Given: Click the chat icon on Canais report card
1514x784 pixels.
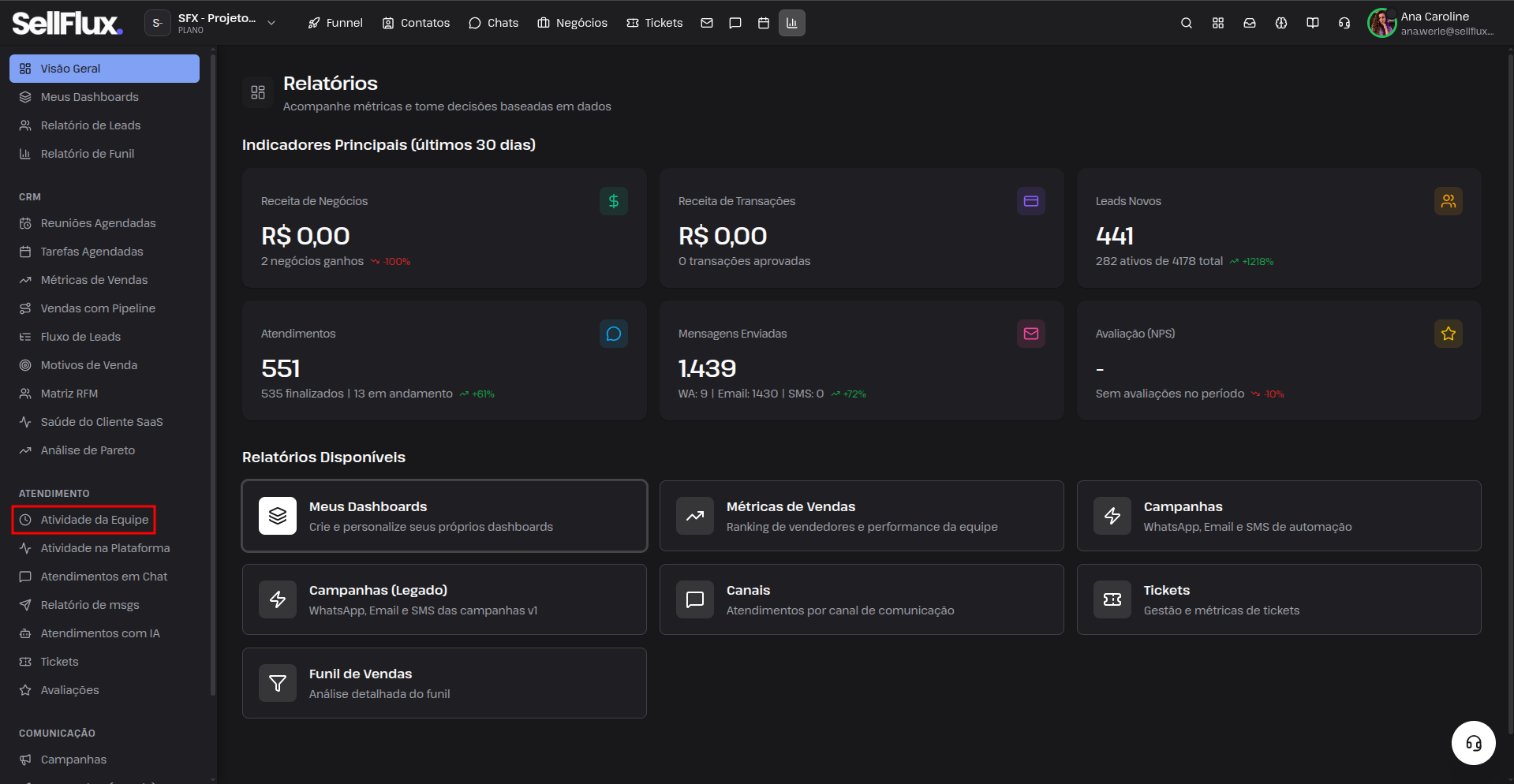Looking at the screenshot, I should point(695,599).
